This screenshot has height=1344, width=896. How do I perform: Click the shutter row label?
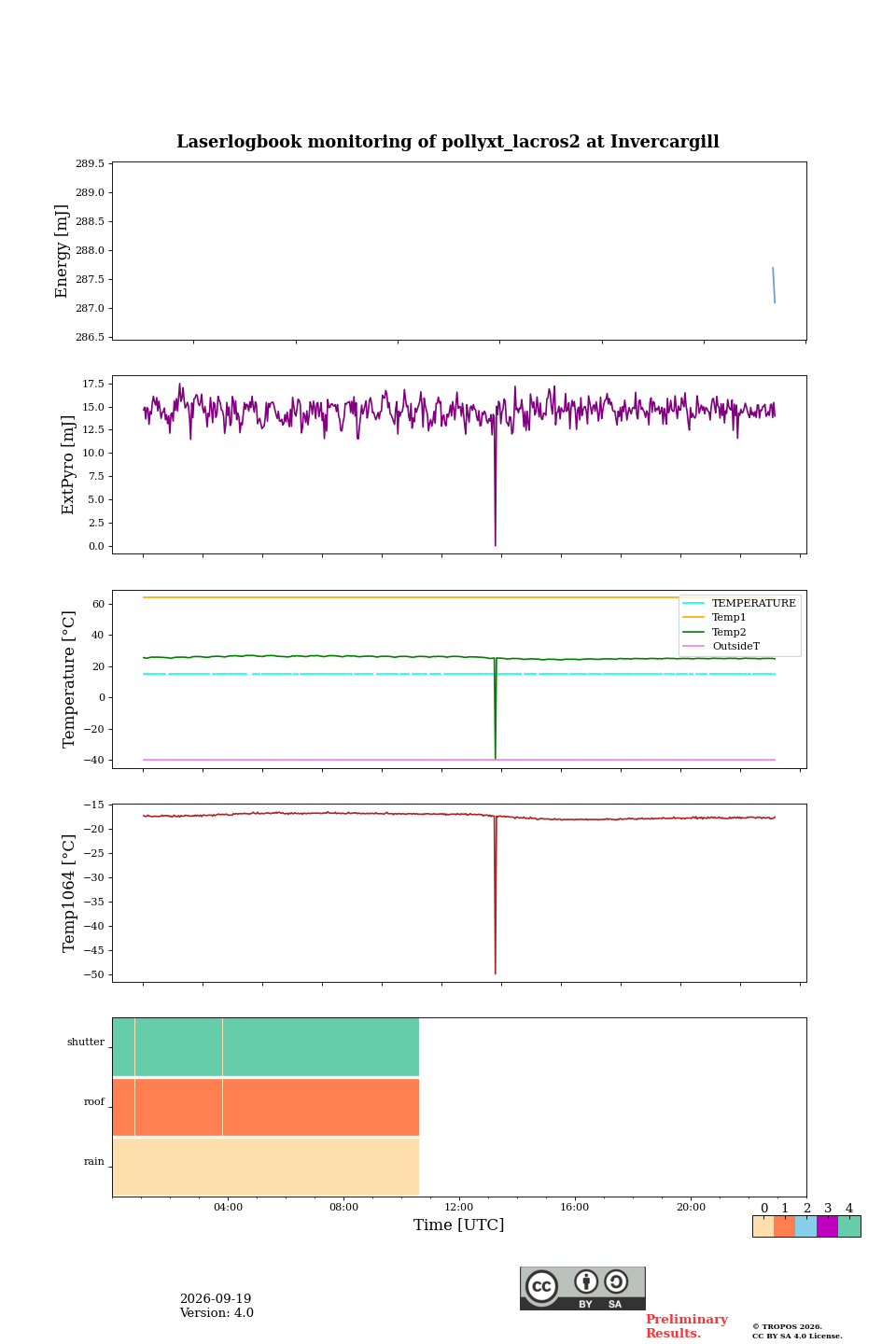[x=86, y=1043]
